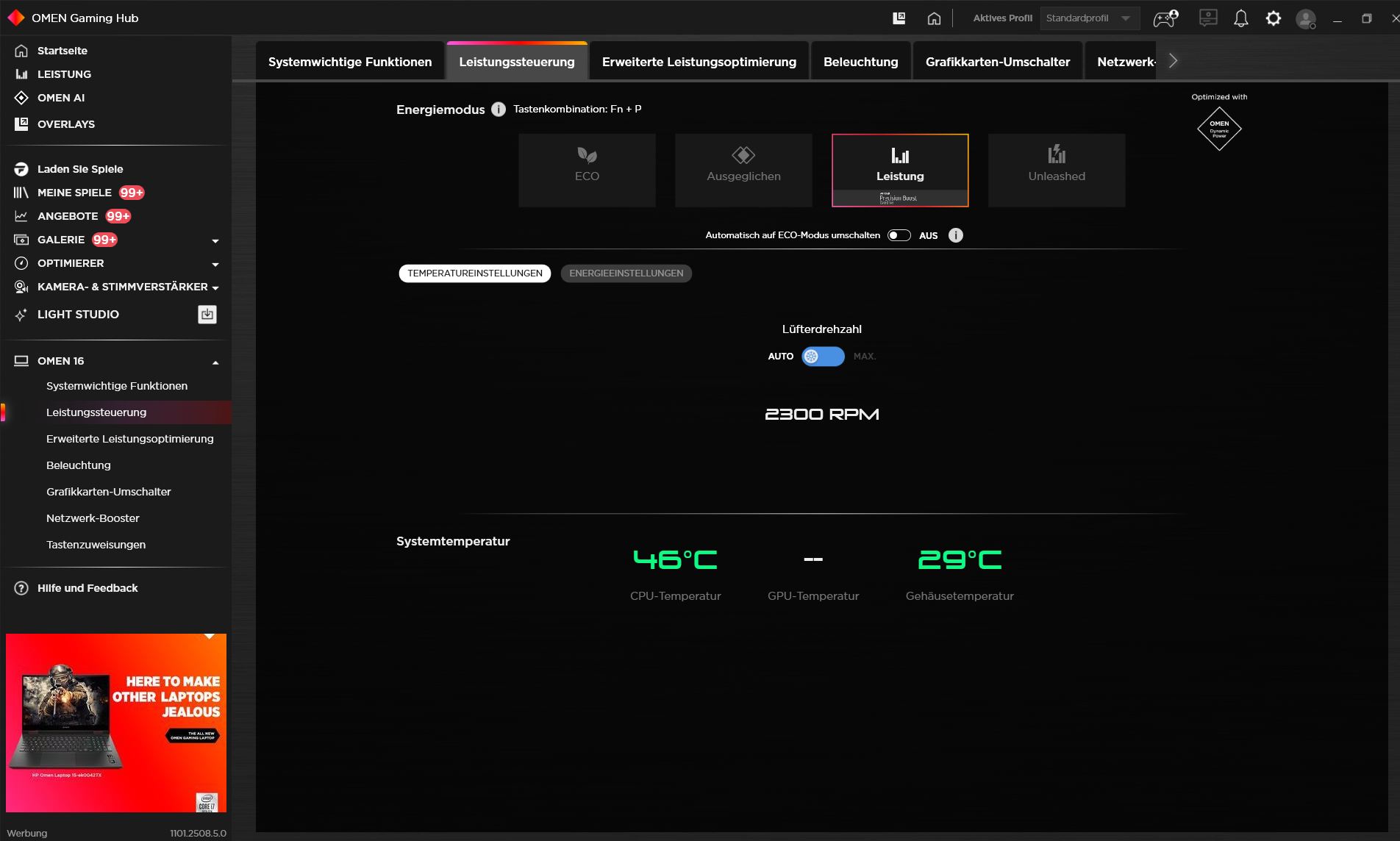Enable automatic switch to ECO mode
1400x841 pixels.
[899, 235]
